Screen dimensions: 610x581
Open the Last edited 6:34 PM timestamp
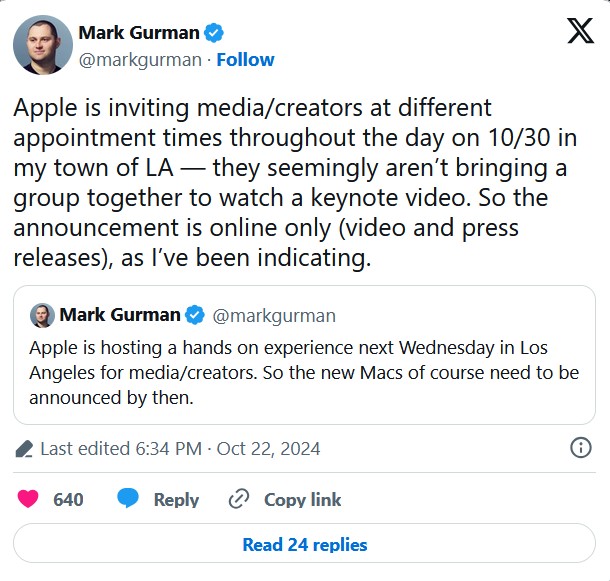[x=180, y=448]
